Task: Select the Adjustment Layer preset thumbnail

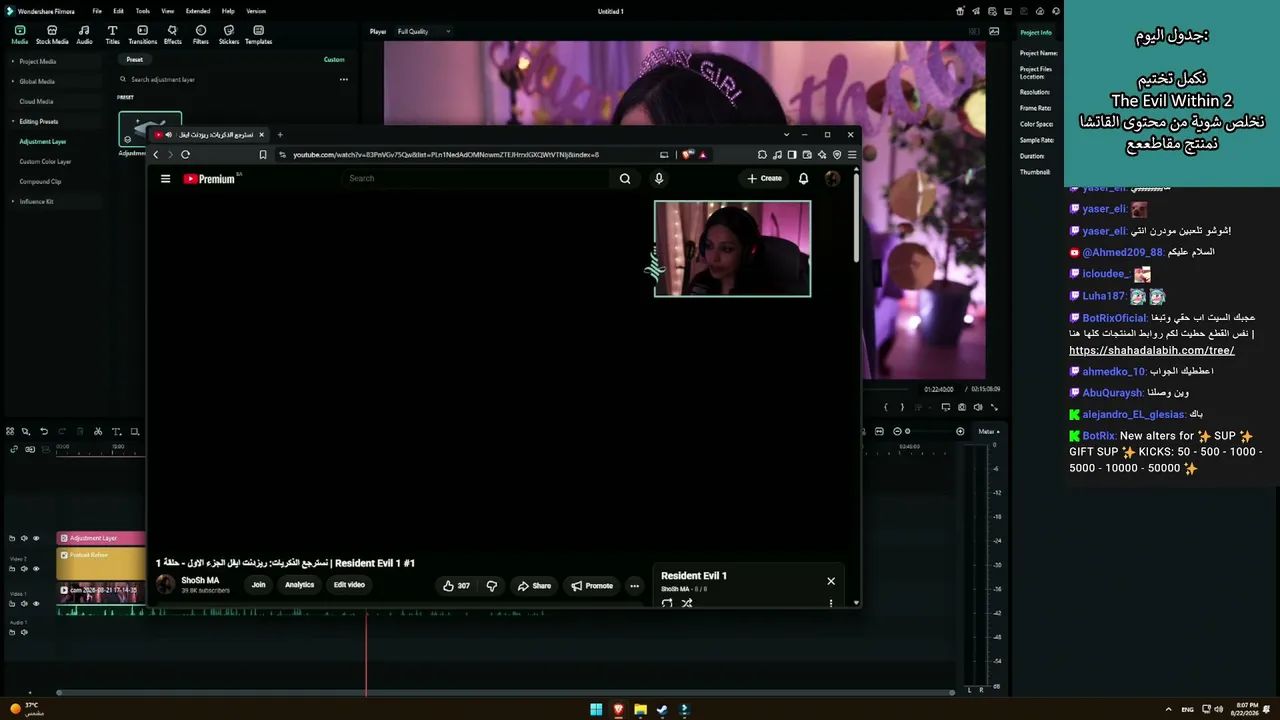Action: (150, 128)
